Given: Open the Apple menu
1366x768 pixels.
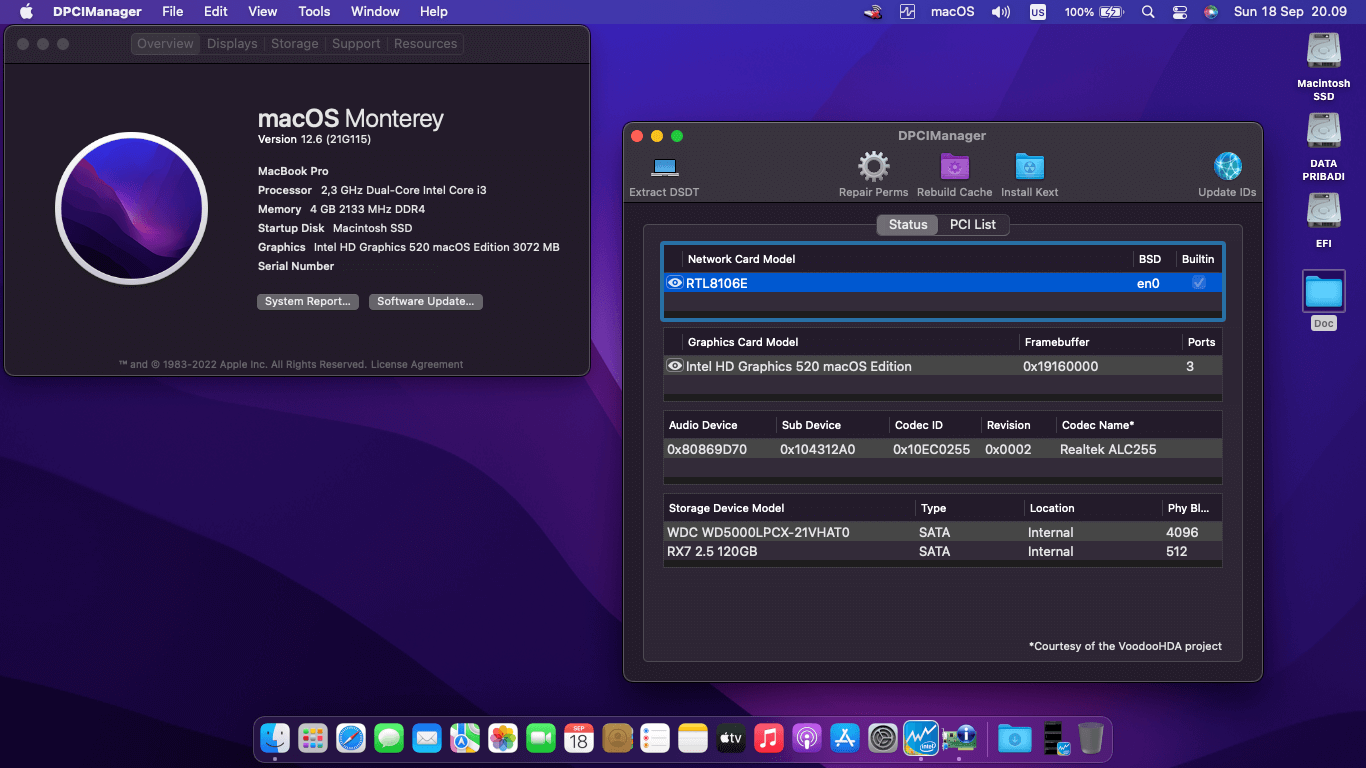Looking at the screenshot, I should tap(26, 12).
